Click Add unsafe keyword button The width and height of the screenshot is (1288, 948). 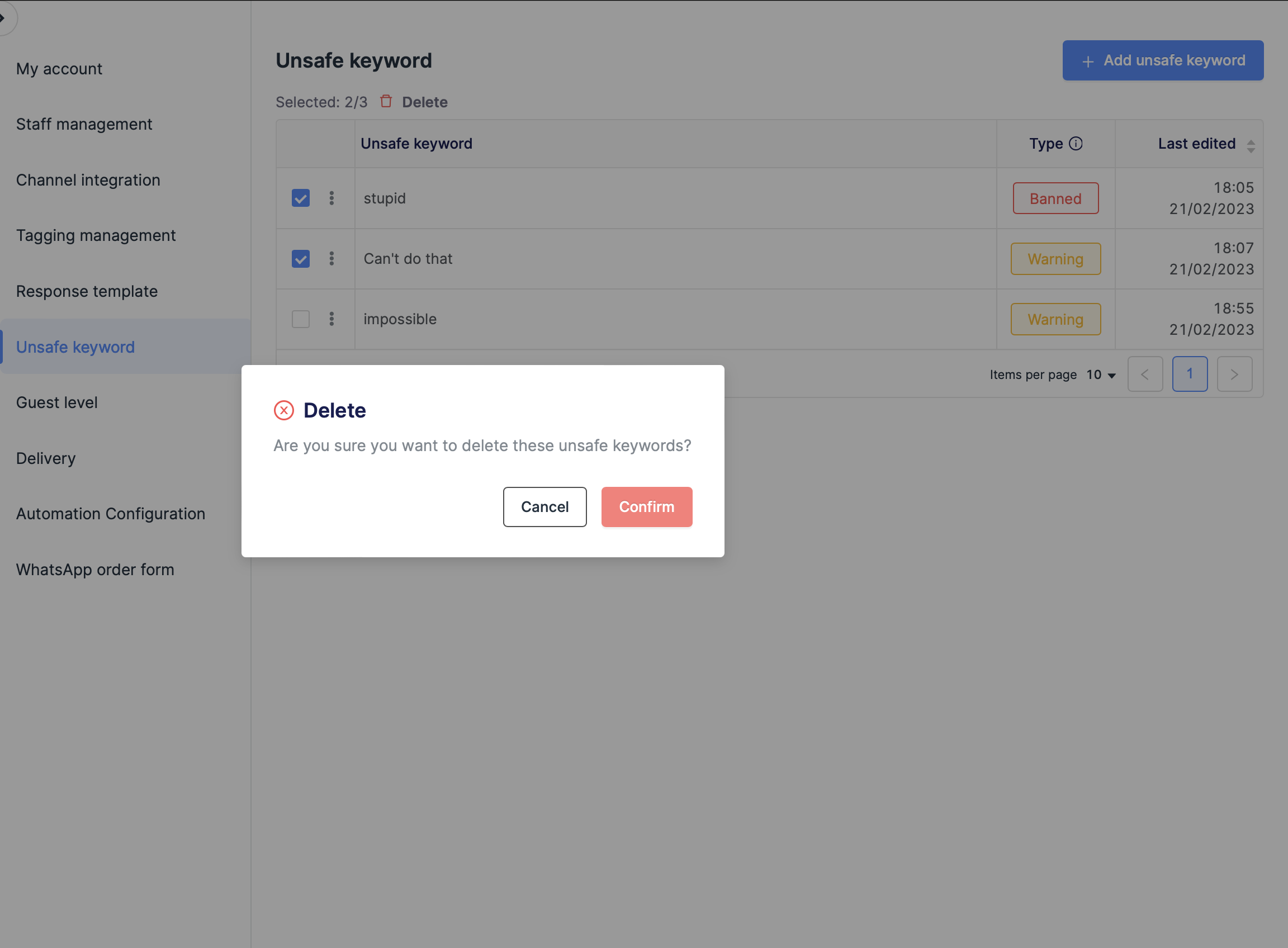(1162, 60)
